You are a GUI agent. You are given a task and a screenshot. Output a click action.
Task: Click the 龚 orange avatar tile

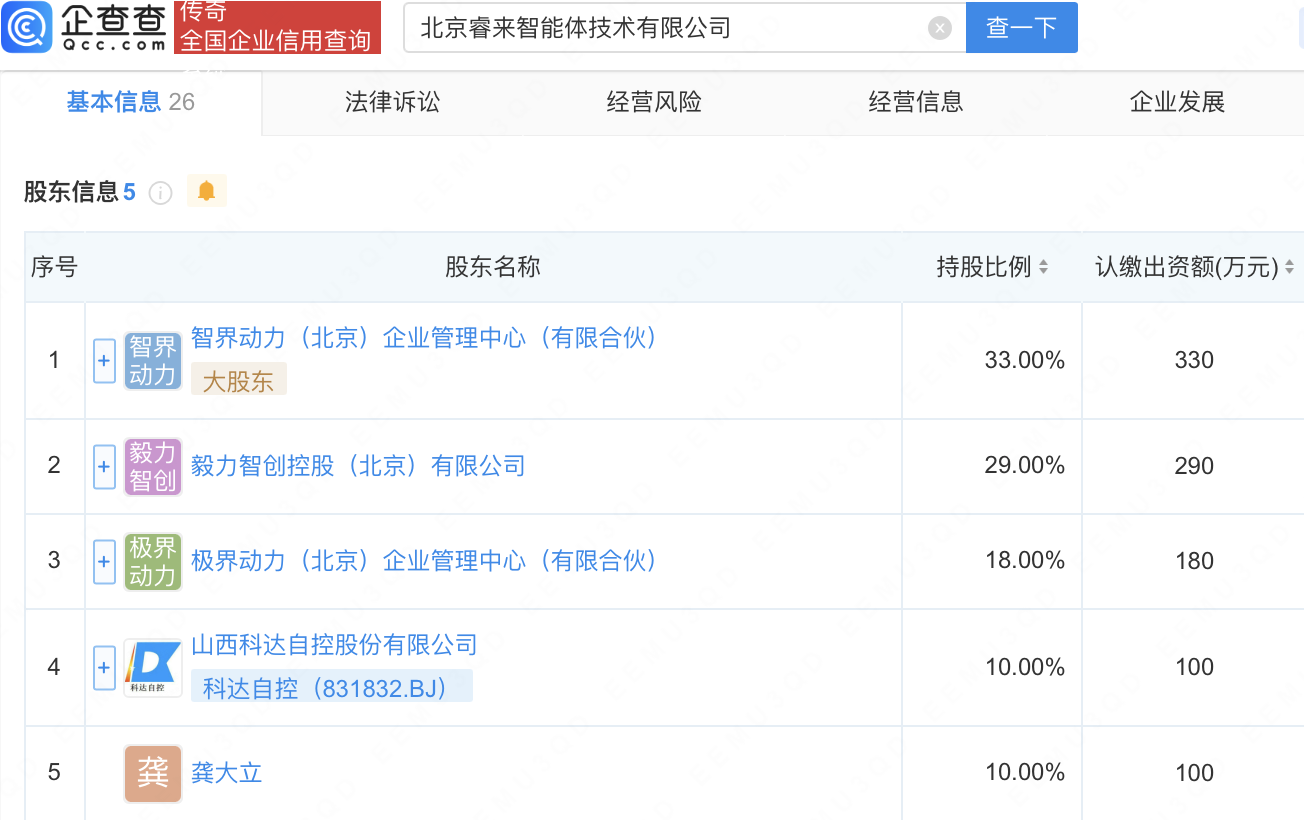click(x=153, y=773)
